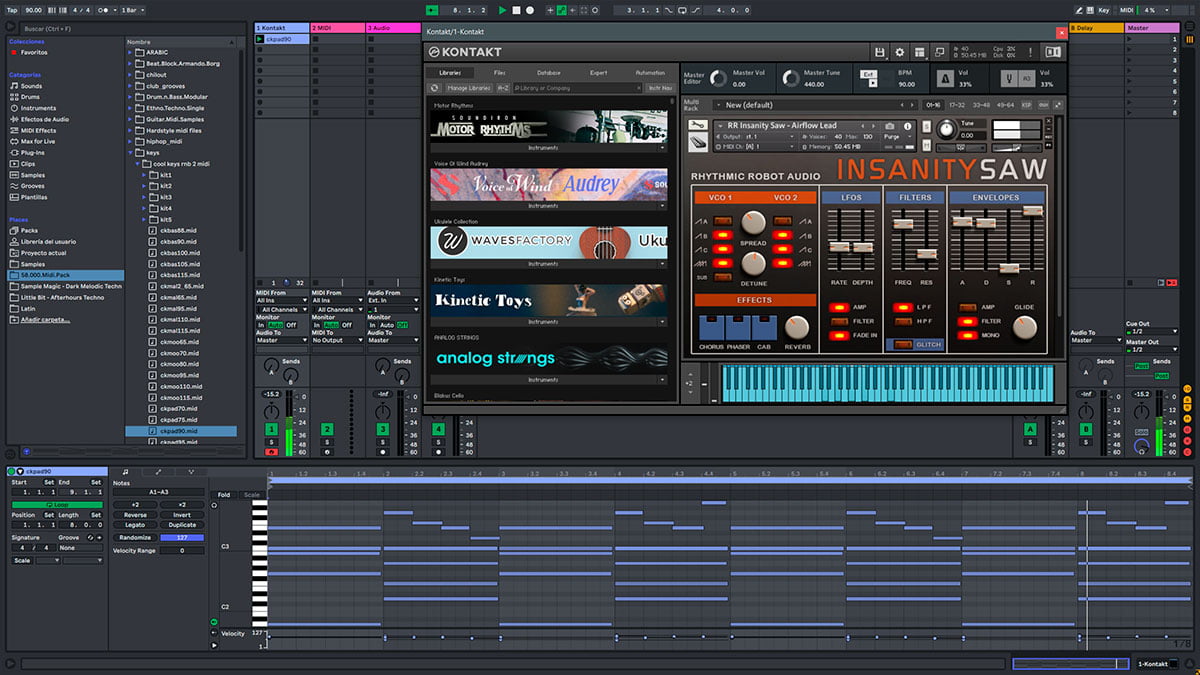This screenshot has width=1200, height=675.
Task: Toggle the envelope MONO switch
Action: point(966,335)
